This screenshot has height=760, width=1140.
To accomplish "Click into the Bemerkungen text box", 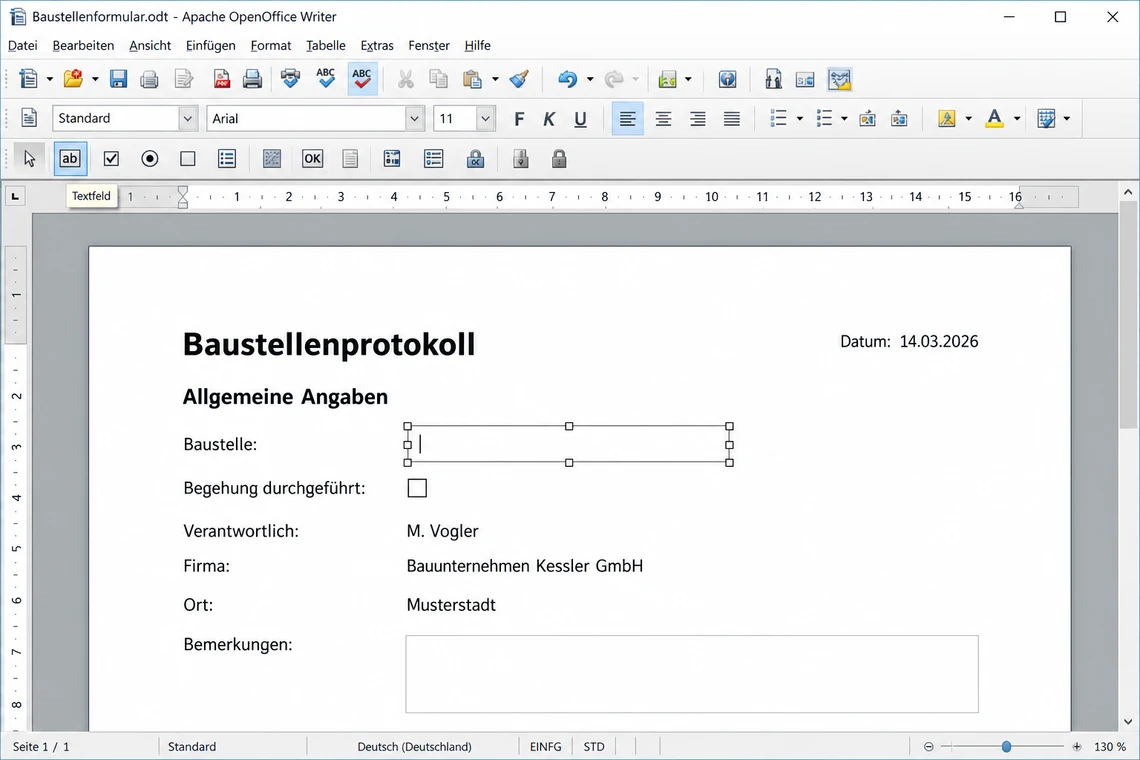I will (x=692, y=674).
